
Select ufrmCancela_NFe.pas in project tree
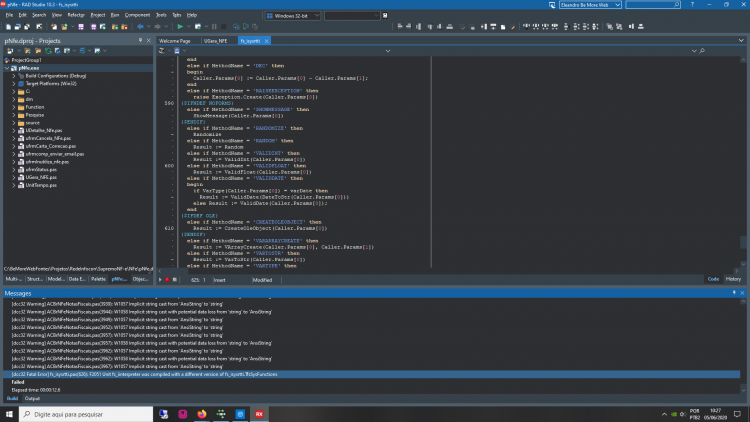tap(48, 138)
